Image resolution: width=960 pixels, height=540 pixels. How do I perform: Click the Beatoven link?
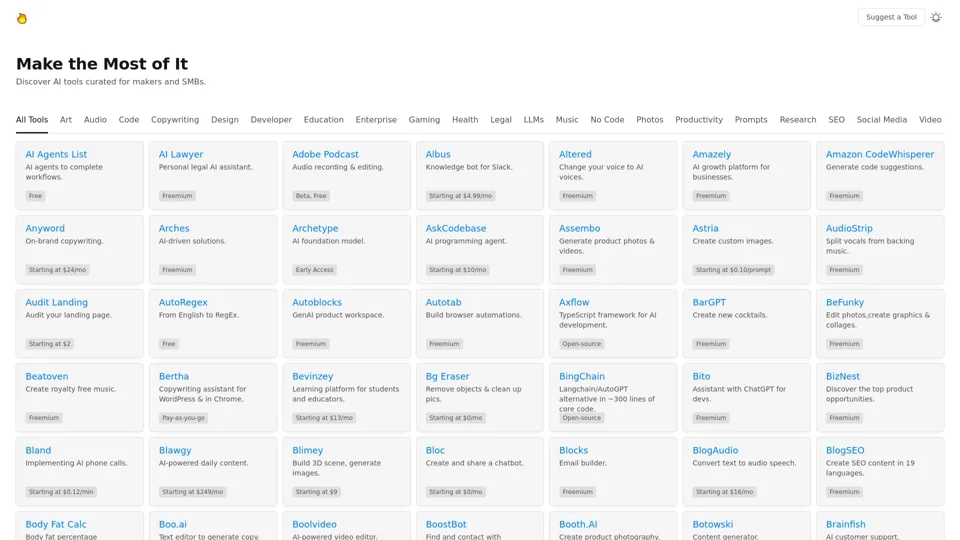[x=47, y=377]
